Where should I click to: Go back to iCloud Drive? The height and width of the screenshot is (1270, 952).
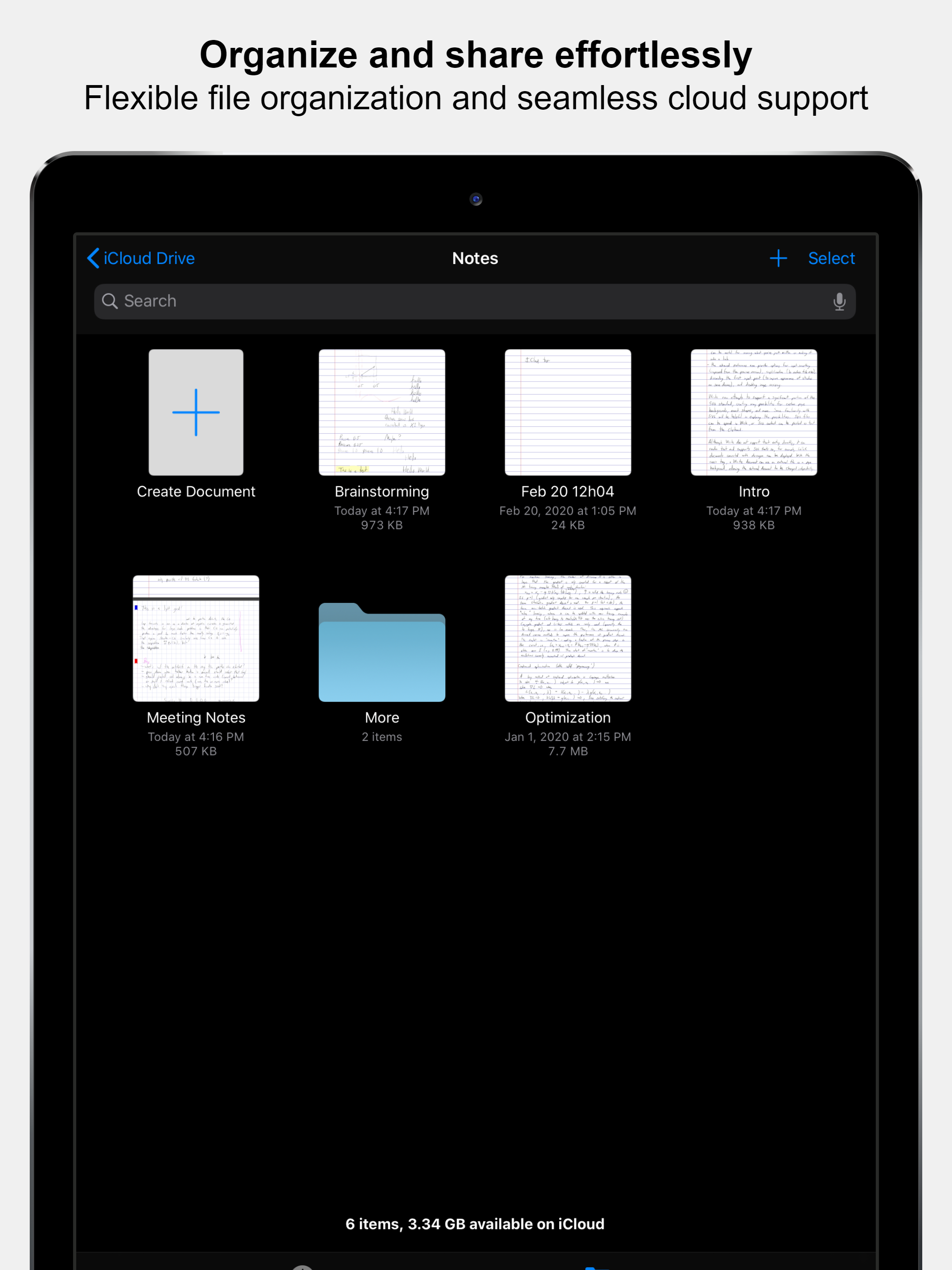point(141,258)
